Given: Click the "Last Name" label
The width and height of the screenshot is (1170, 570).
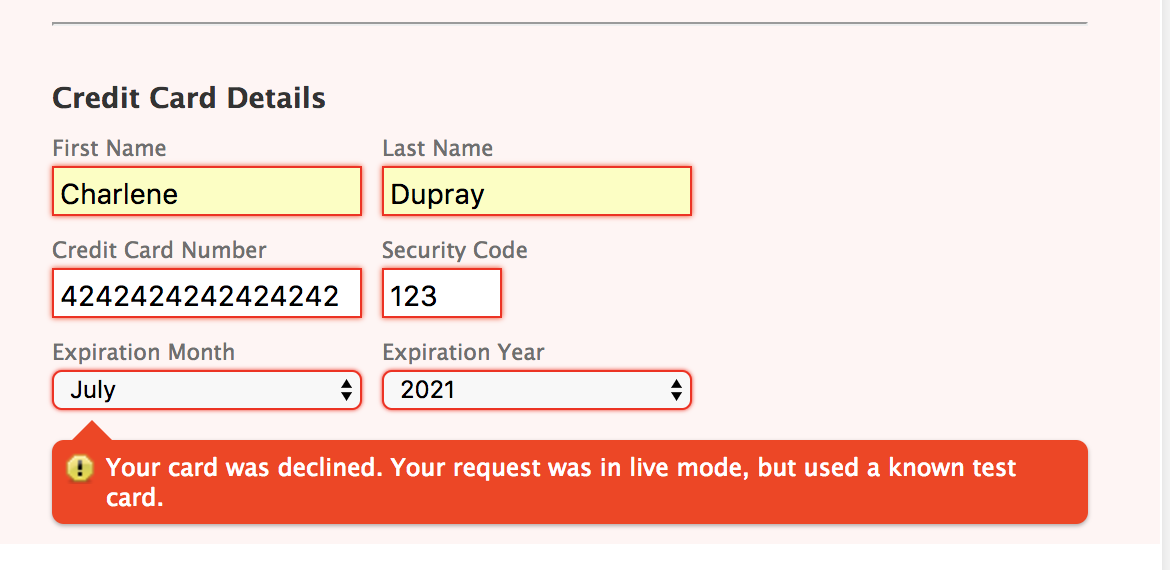Looking at the screenshot, I should coord(437,149).
